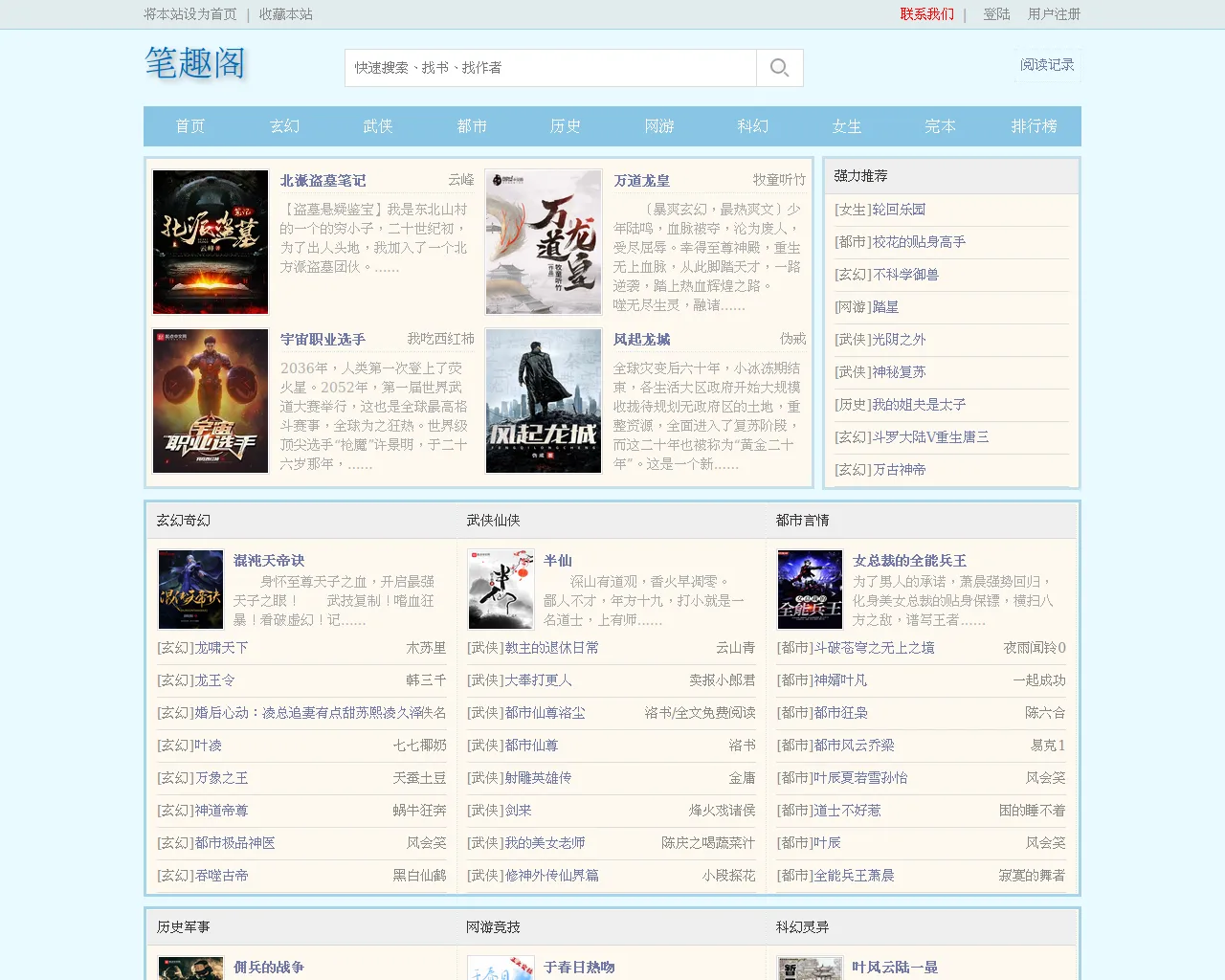Open 龙王令 in 玄幻 list
Viewport: 1225px width, 980px height.
(214, 680)
